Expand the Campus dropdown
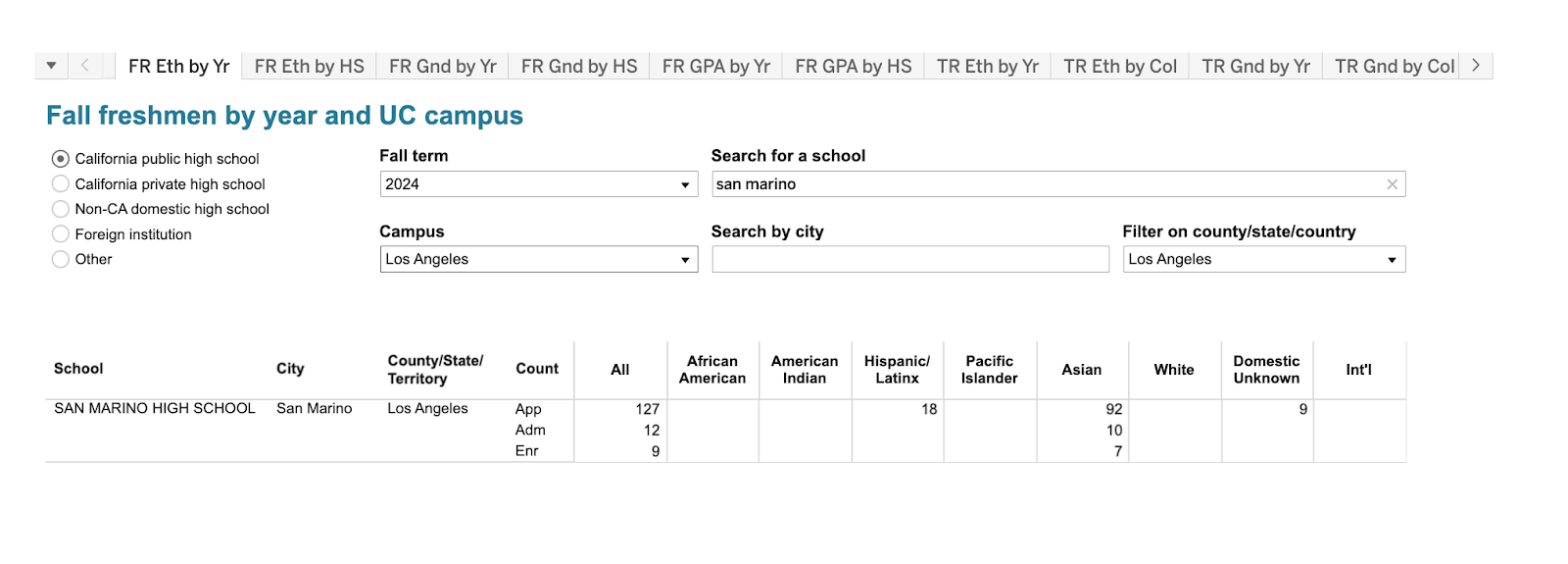Screen dimensions: 1568x564 pos(538,259)
